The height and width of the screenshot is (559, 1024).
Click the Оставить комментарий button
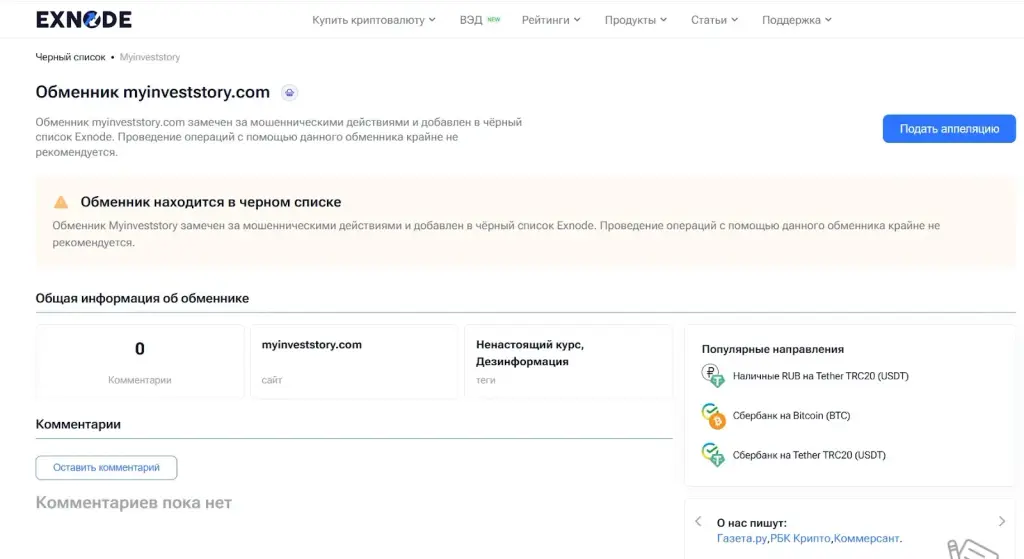106,468
